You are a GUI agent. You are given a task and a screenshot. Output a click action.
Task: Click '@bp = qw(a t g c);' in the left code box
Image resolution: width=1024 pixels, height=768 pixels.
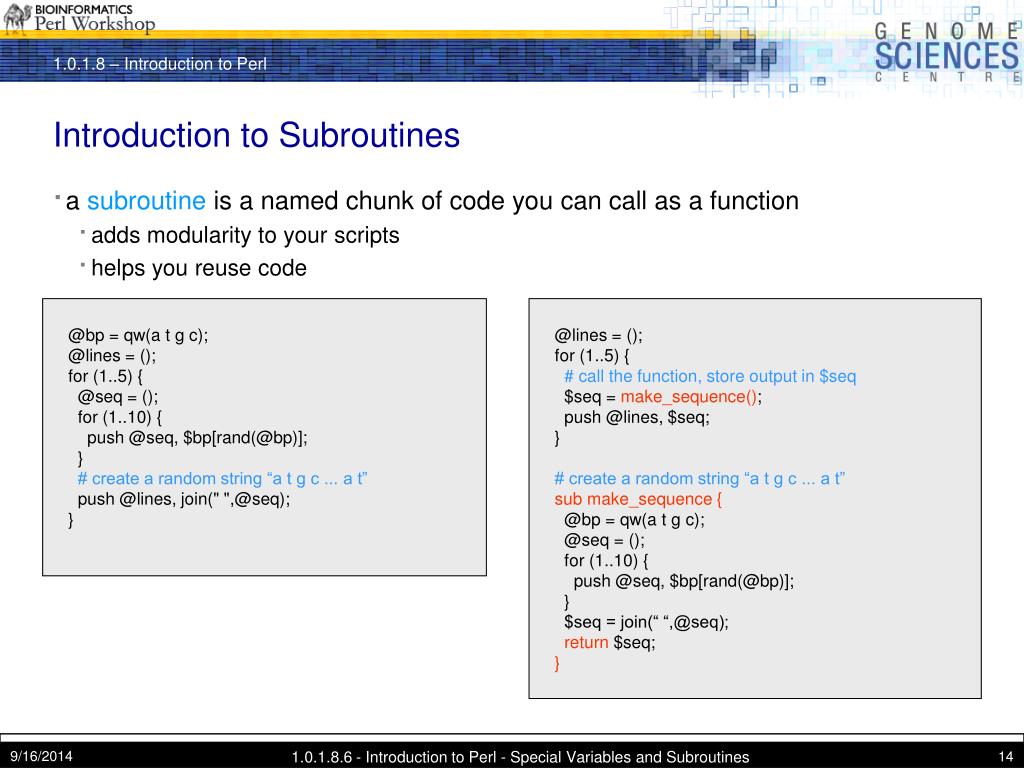[138, 336]
